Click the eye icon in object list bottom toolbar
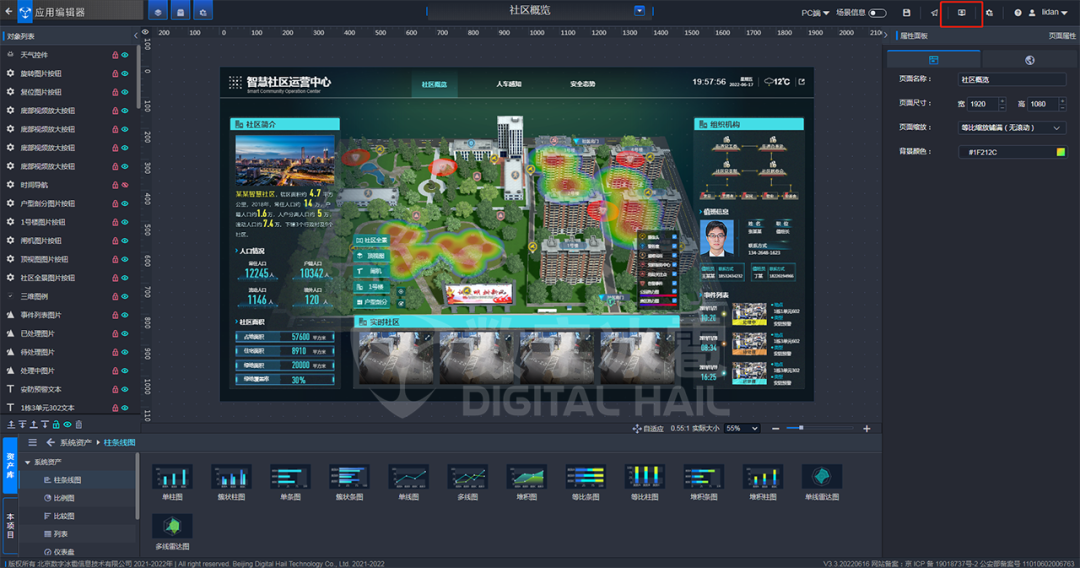The width and height of the screenshot is (1080, 568). point(68,425)
